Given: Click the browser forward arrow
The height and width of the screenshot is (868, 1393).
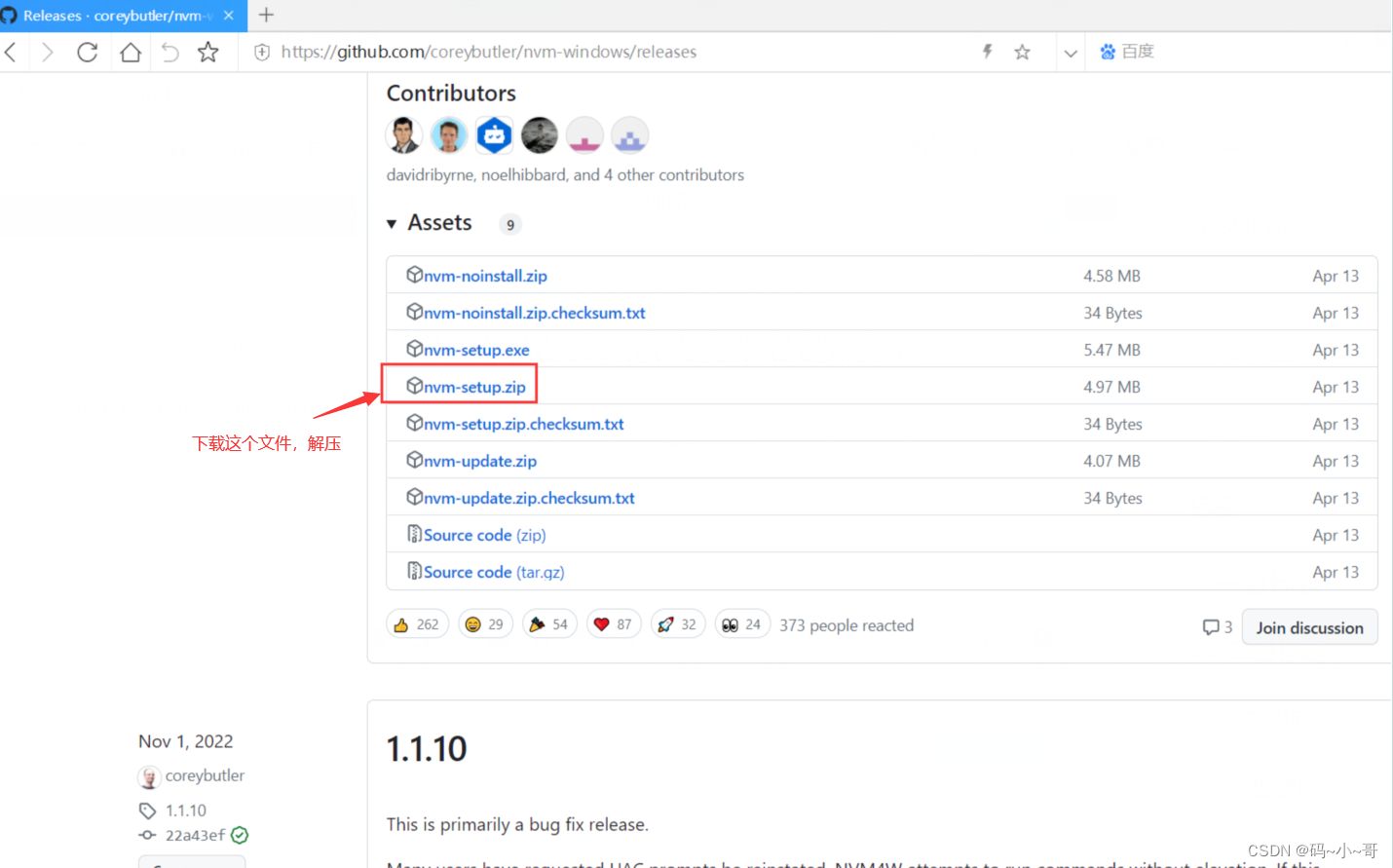Looking at the screenshot, I should click(48, 53).
